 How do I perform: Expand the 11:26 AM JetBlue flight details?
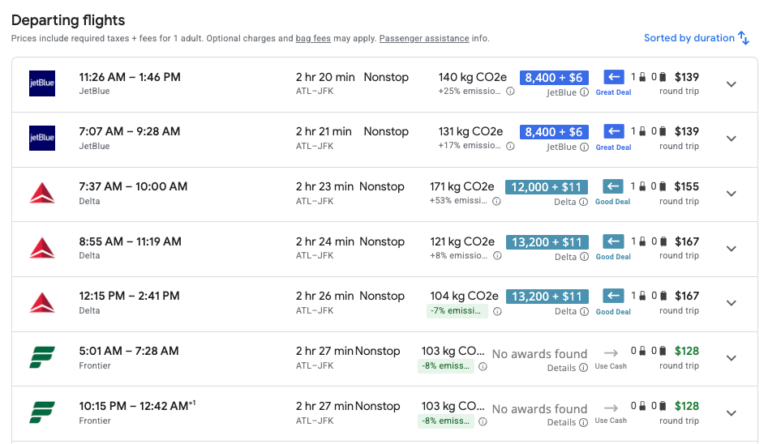tap(731, 84)
